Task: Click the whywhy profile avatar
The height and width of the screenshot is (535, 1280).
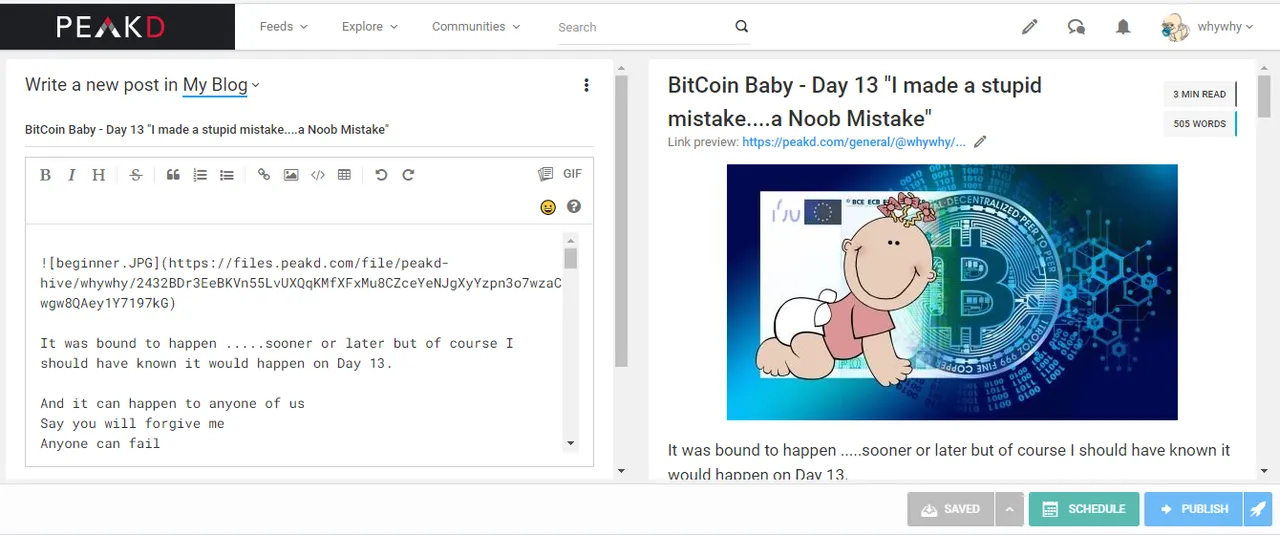Action: [x=1175, y=27]
